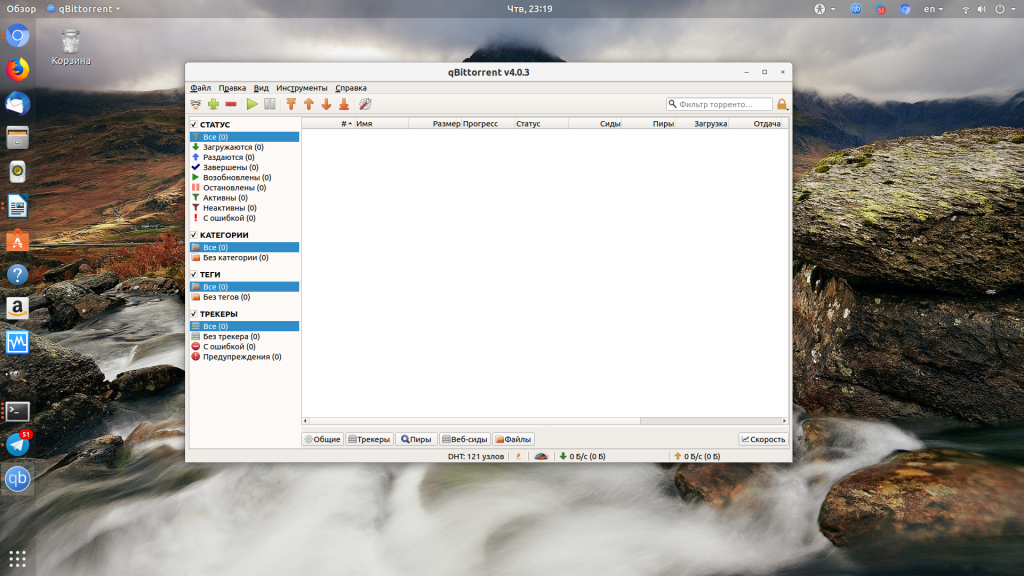Click the lock icon beside filter field
1024x576 pixels.
[x=782, y=104]
